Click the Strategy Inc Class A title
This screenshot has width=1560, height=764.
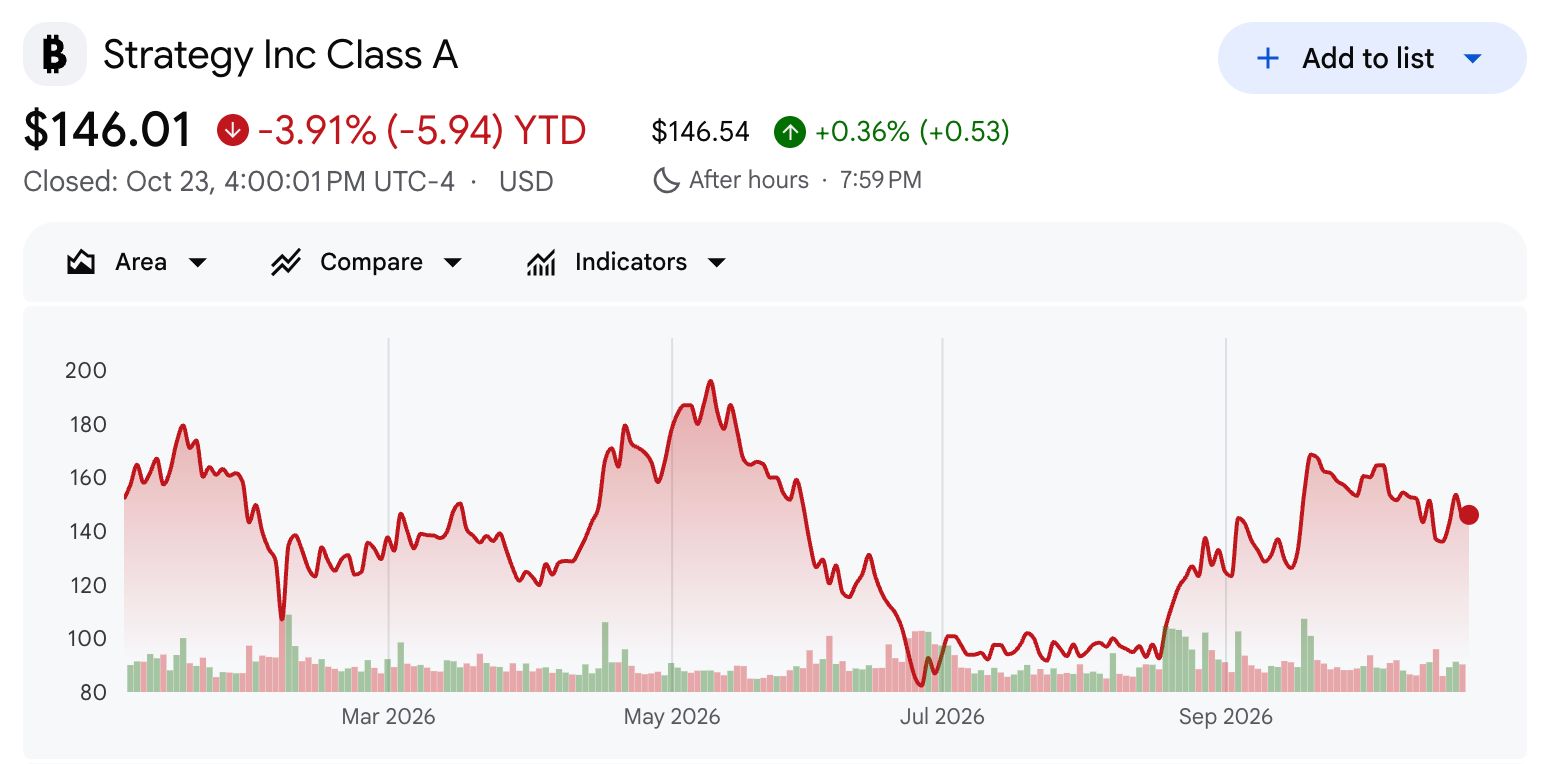pos(281,55)
